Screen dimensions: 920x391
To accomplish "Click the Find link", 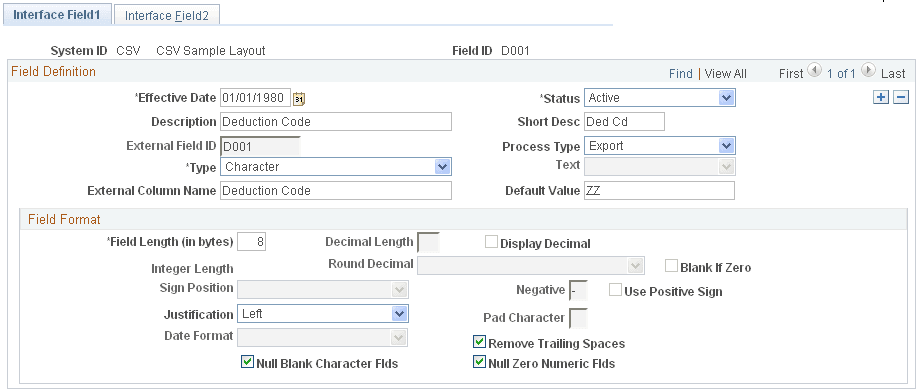I will [681, 73].
